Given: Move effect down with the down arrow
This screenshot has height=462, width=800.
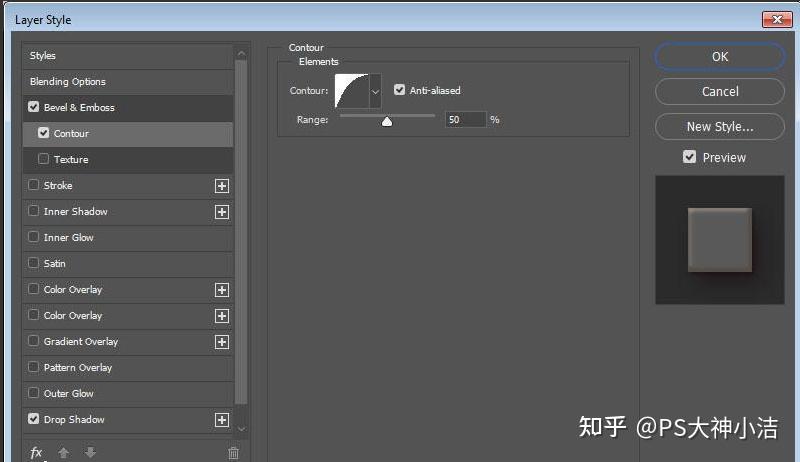Looking at the screenshot, I should pos(90,452).
